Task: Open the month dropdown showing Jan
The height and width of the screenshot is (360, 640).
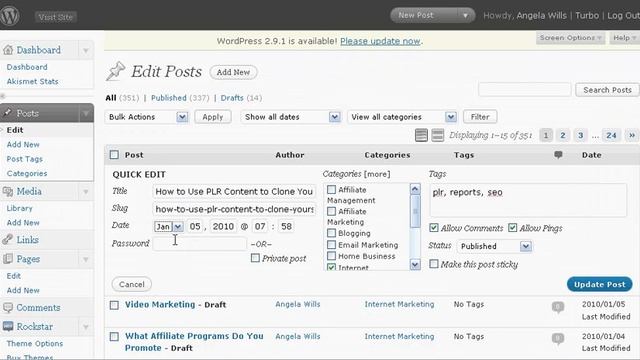Action: [x=169, y=227]
